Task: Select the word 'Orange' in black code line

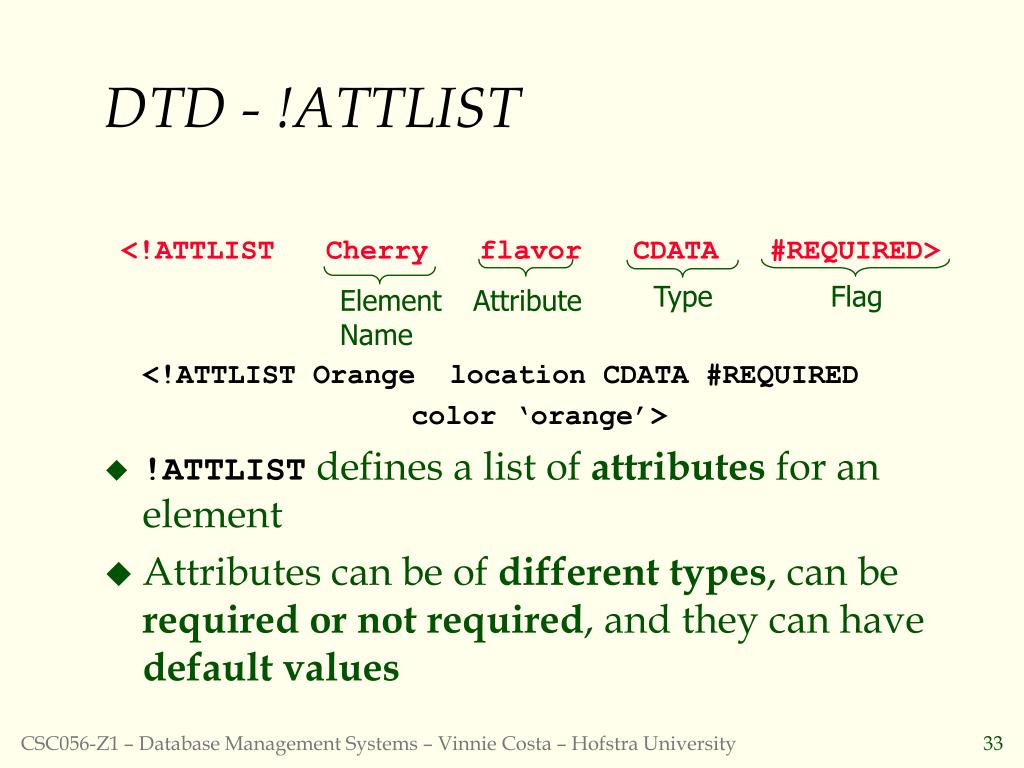Action: click(x=363, y=376)
